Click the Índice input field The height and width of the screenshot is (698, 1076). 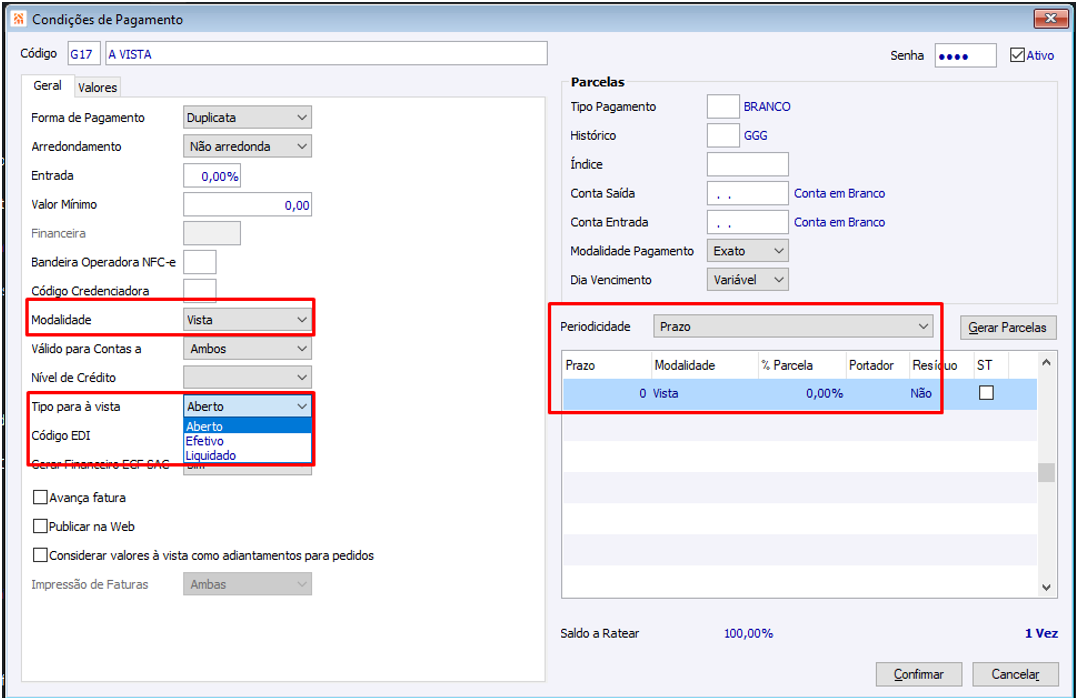747,164
